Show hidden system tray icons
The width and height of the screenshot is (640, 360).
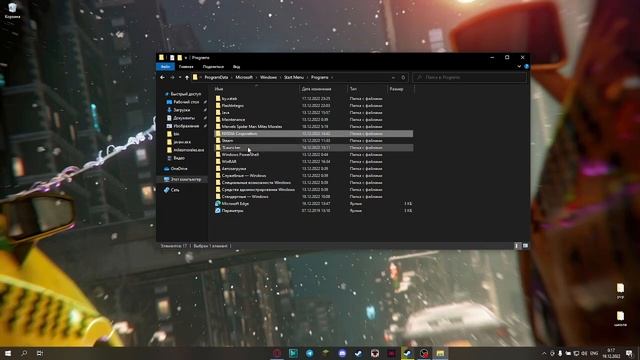click(544, 353)
